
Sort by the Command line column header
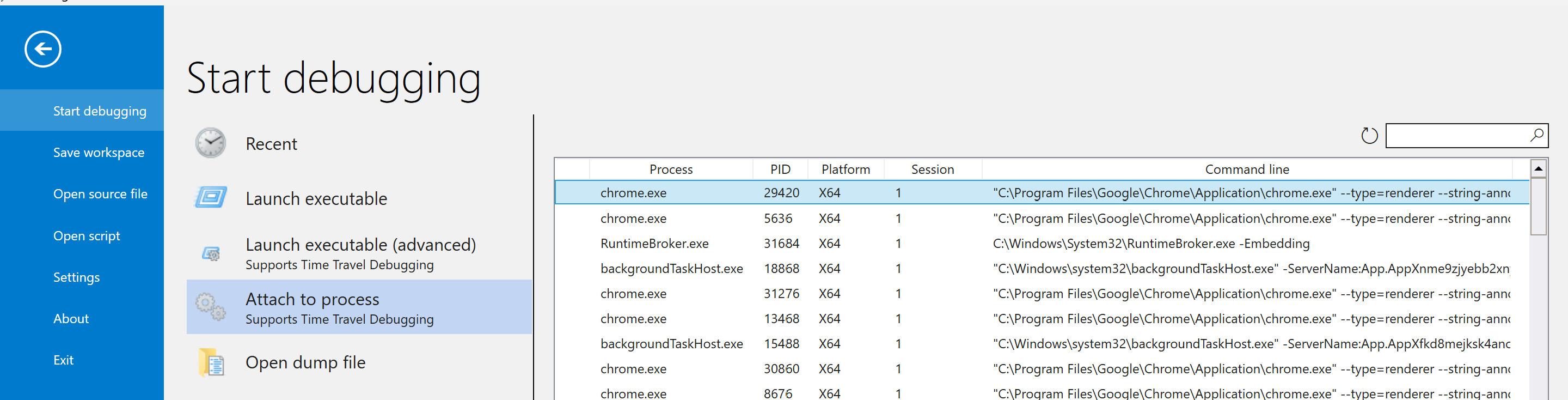(1247, 169)
